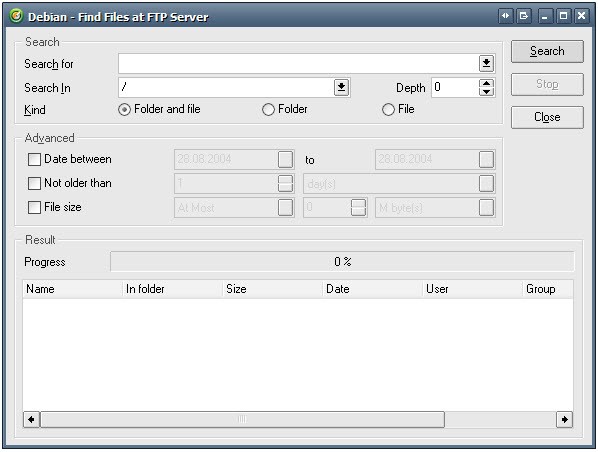The image size is (598, 452).
Task: Maximize the Find Files window
Action: point(563,16)
